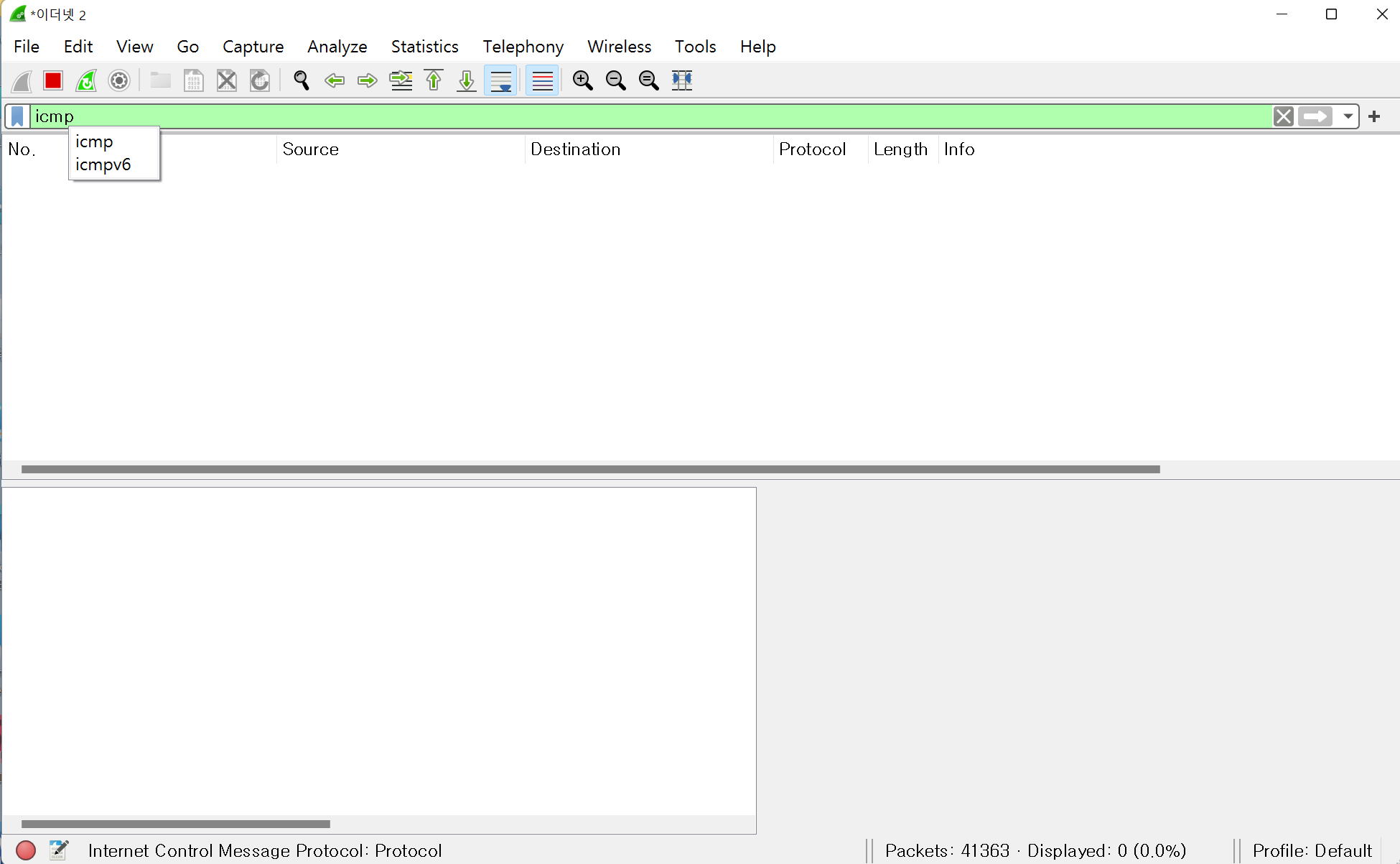This screenshot has height=864, width=1400.
Task: Restart the current capture
Action: (x=86, y=80)
